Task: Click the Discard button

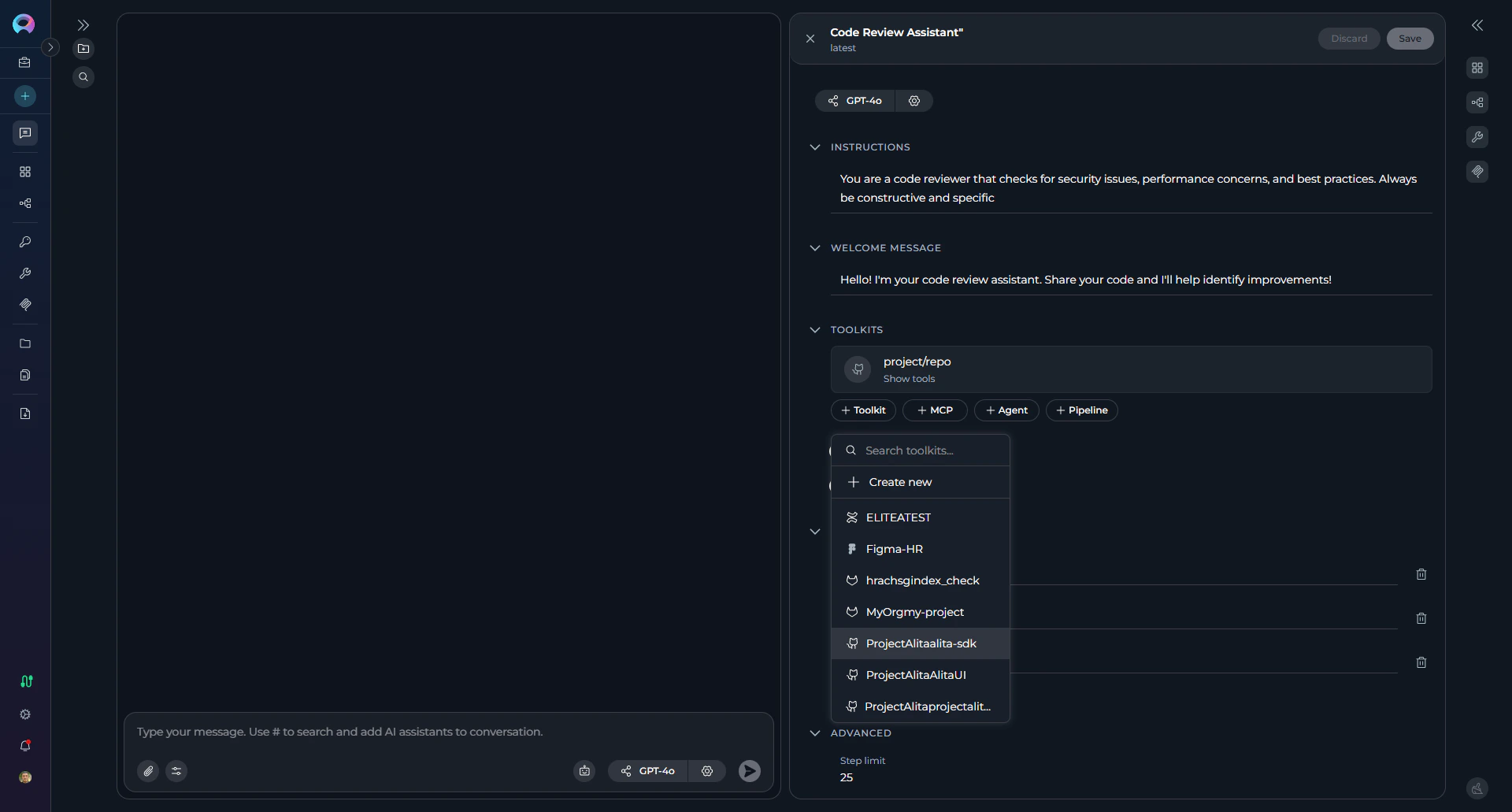Action: click(1348, 38)
